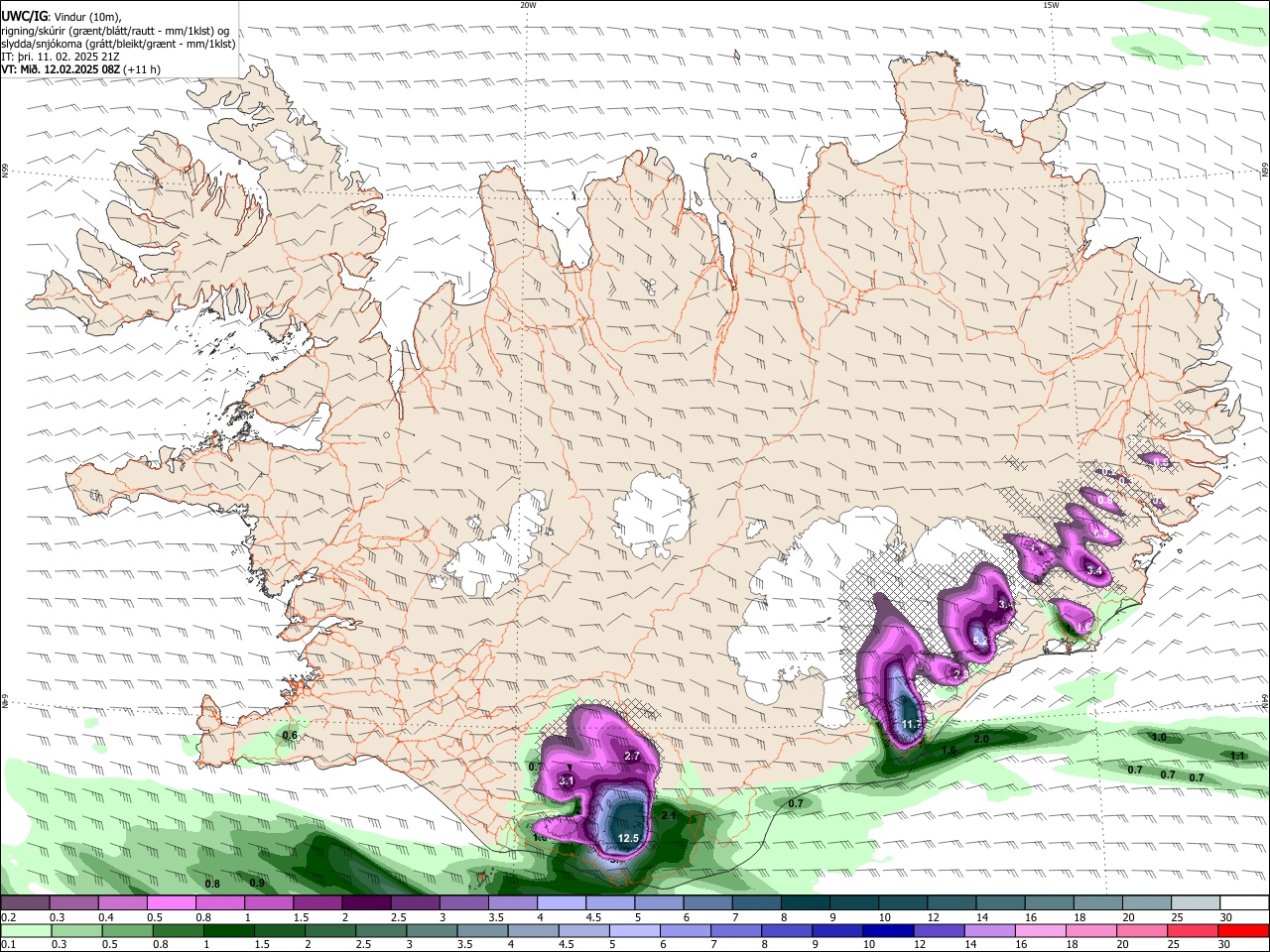Click the 'VT: Mið. 12.02.2025 08Z (+11 h)' line

coord(81,69)
